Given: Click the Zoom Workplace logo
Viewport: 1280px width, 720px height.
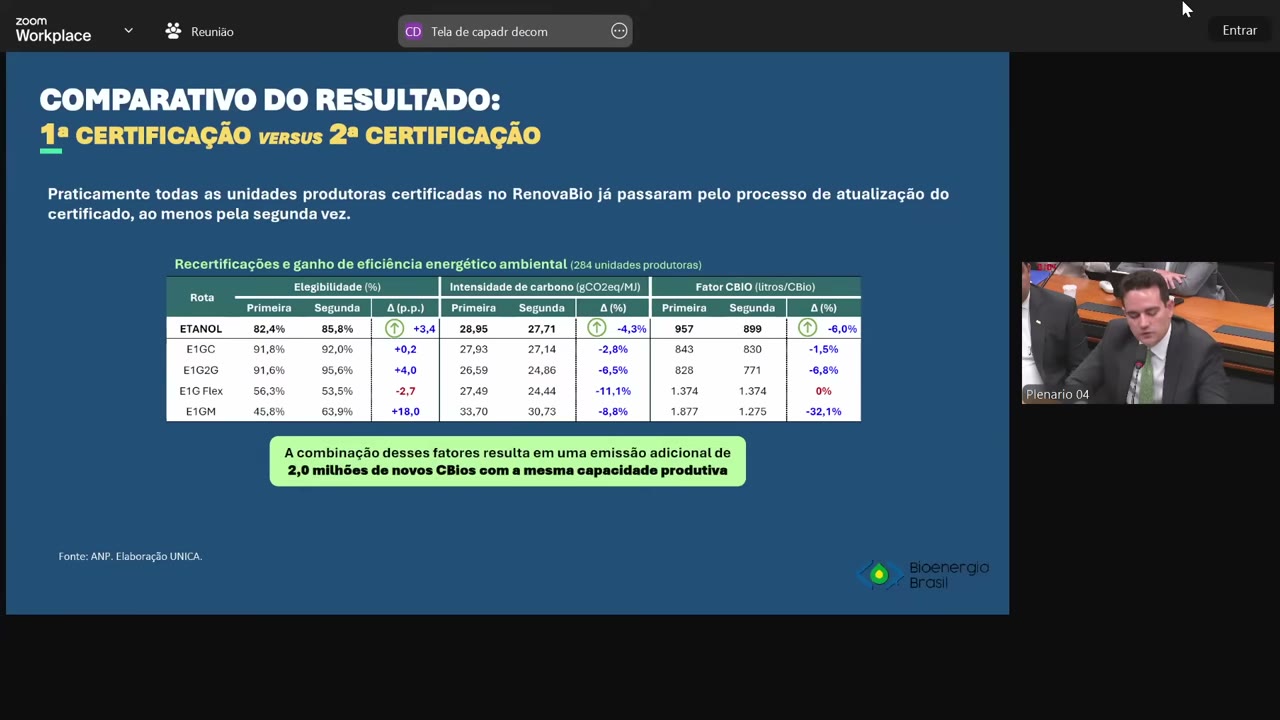Looking at the screenshot, I should 53,30.
